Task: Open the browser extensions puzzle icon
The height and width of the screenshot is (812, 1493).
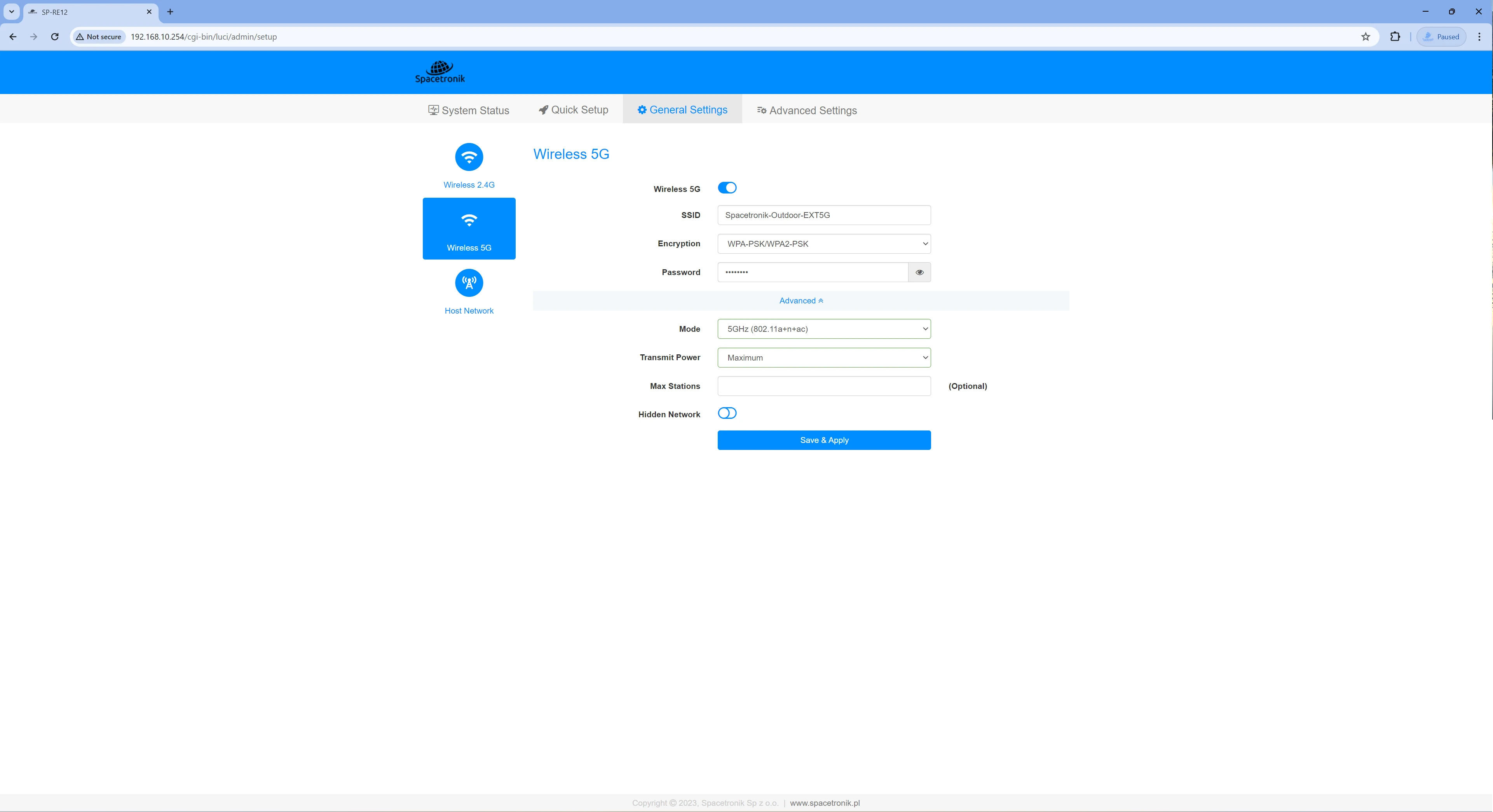Action: (x=1395, y=37)
